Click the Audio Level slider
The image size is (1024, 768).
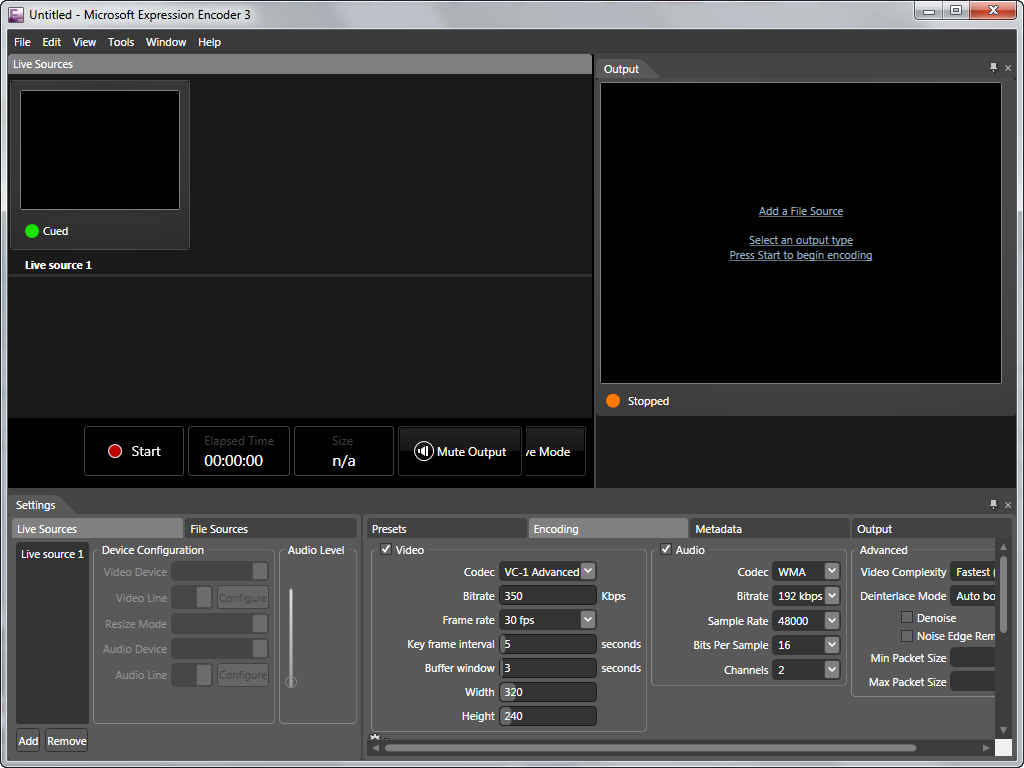pyautogui.click(x=291, y=637)
